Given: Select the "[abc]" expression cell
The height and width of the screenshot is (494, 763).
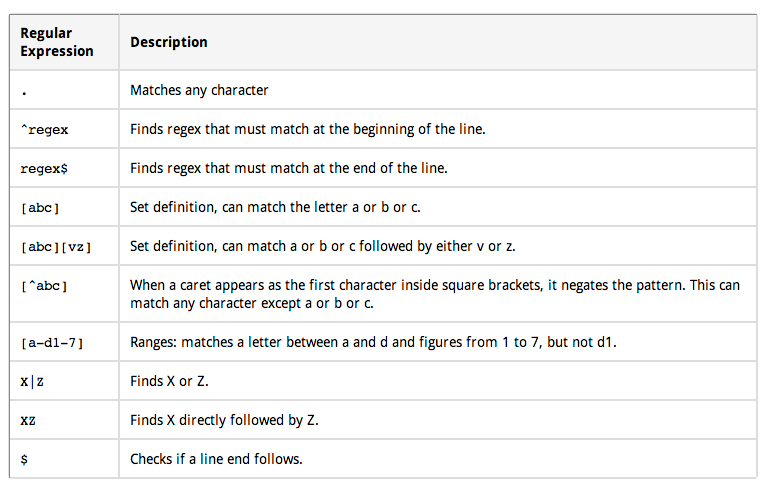Looking at the screenshot, I should point(41,207).
